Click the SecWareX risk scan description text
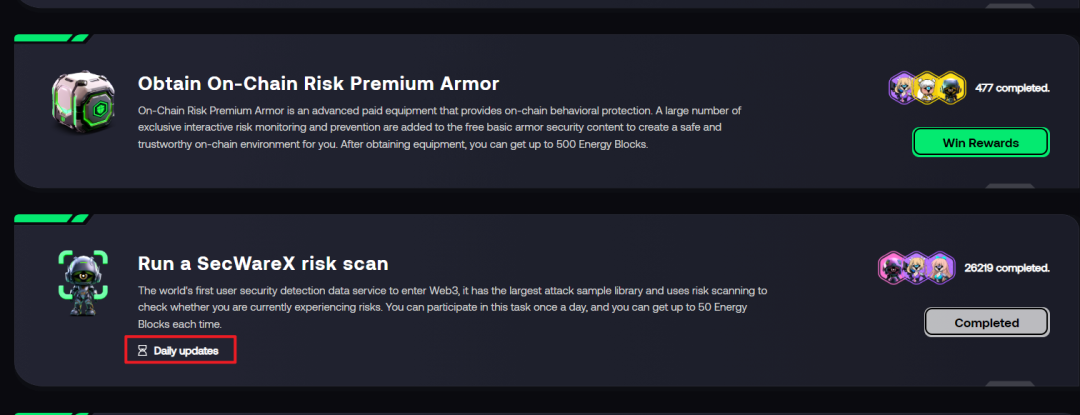The height and width of the screenshot is (415, 1080). (x=452, y=307)
